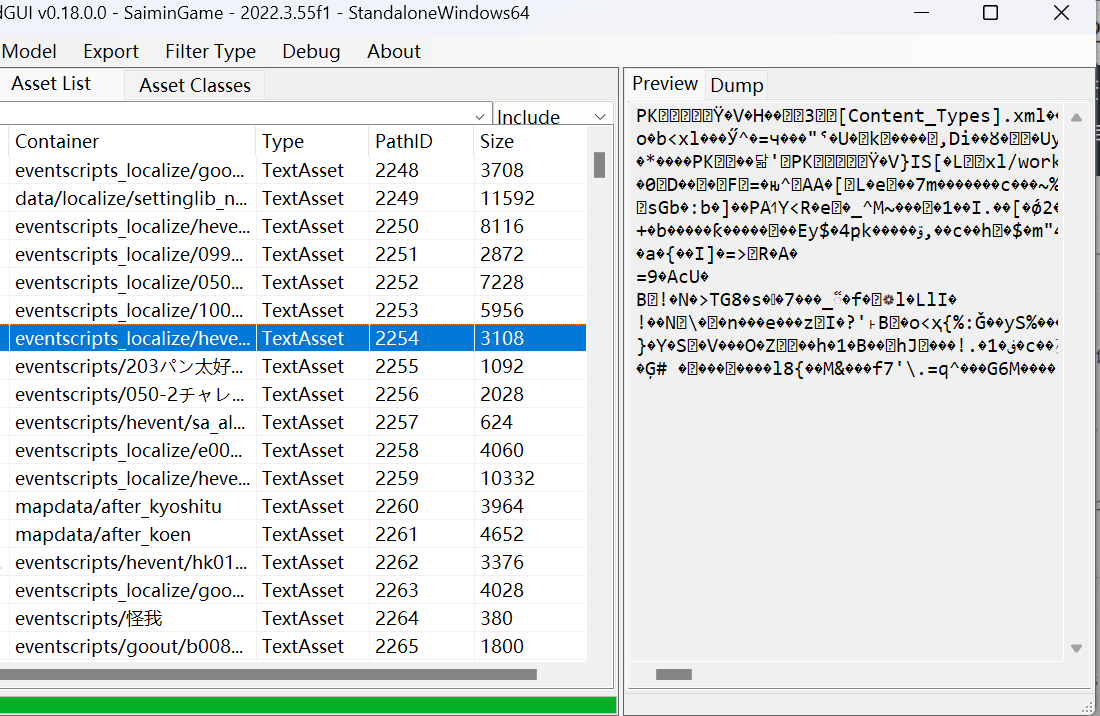Image resolution: width=1100 pixels, height=716 pixels.
Task: Switch to the Asset Classes tab
Action: [x=194, y=85]
